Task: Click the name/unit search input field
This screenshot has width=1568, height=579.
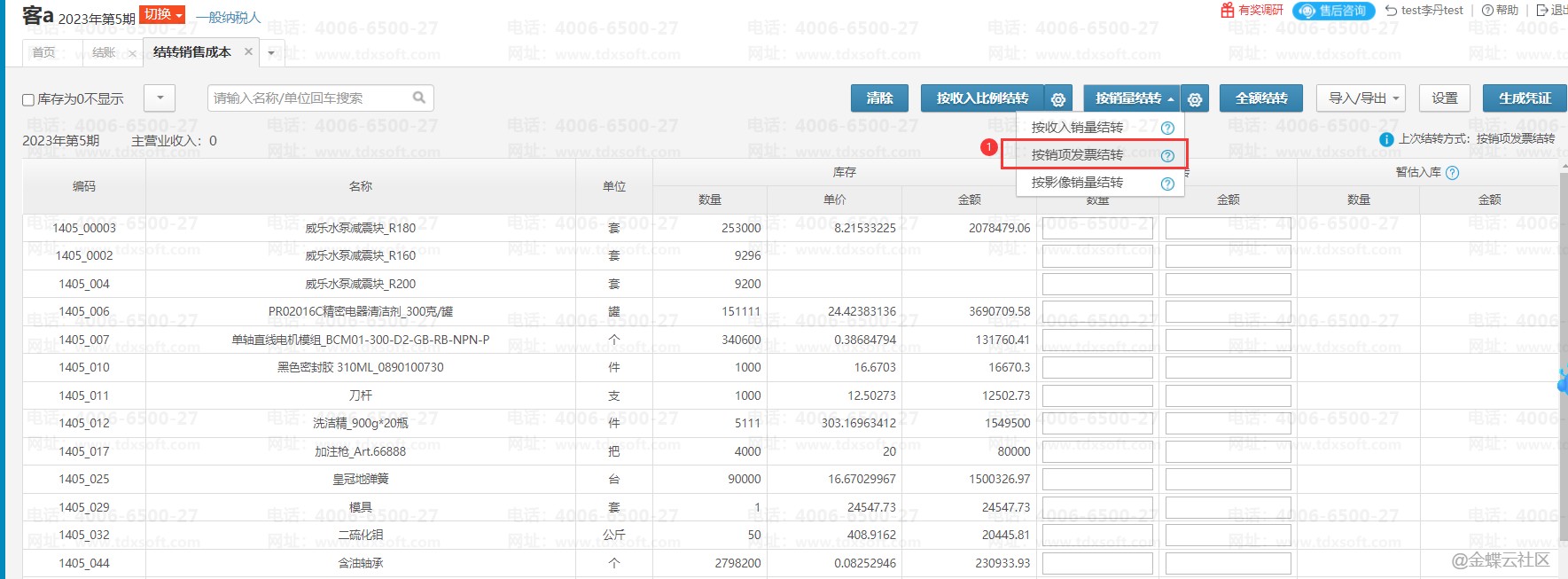Action: (x=310, y=98)
